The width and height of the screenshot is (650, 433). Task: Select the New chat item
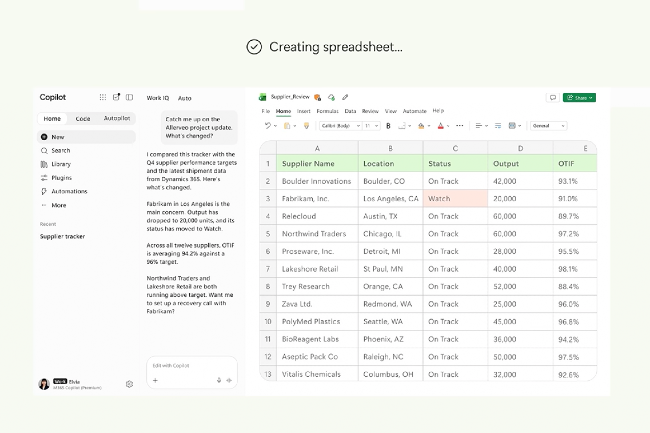pyautogui.click(x=87, y=137)
